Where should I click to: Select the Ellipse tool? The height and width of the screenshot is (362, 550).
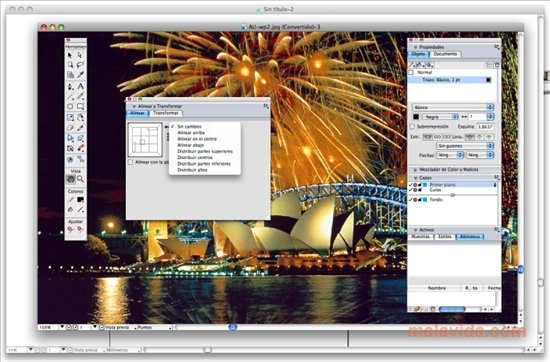(x=70, y=107)
